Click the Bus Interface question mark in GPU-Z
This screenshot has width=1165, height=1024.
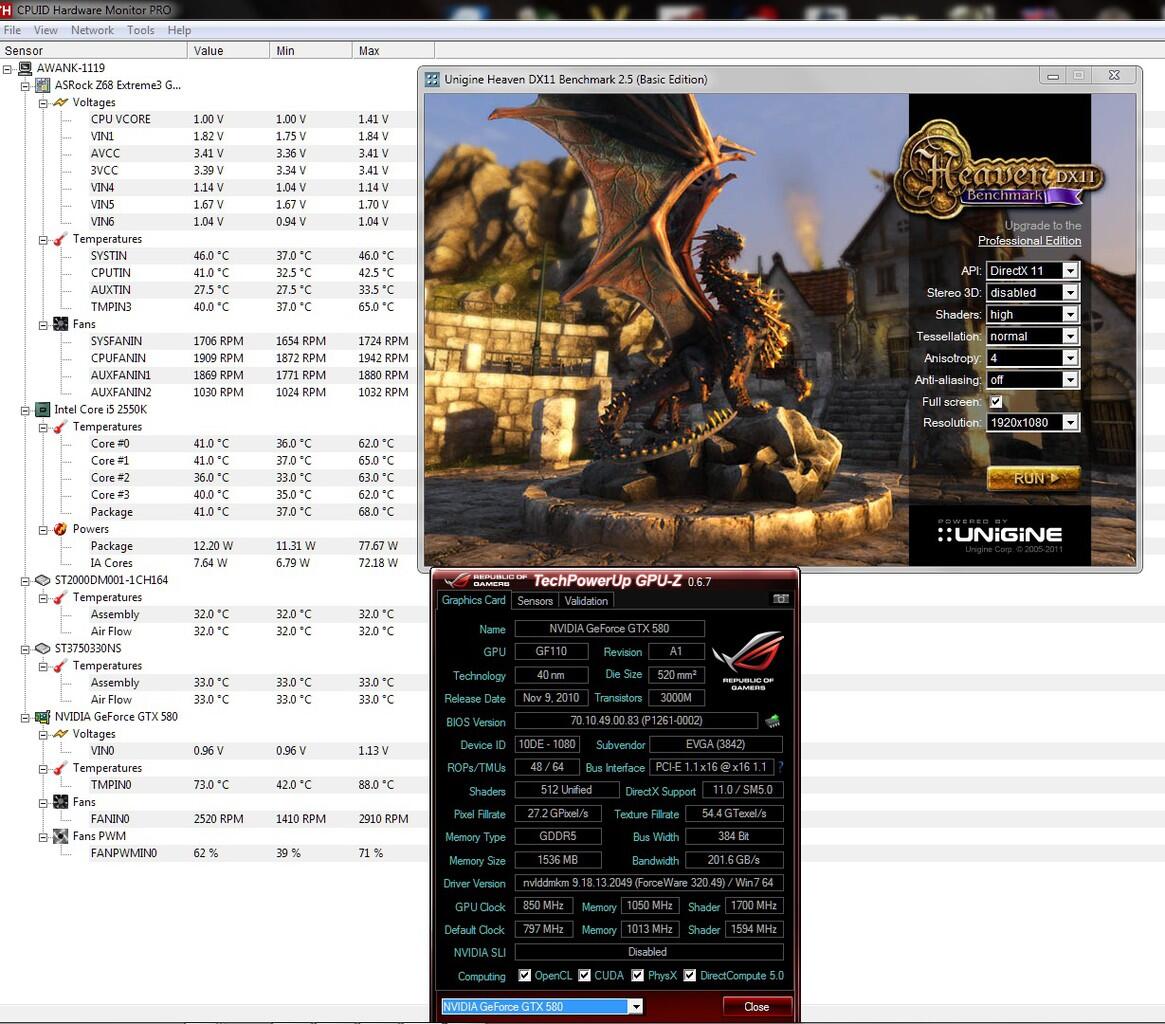click(780, 767)
